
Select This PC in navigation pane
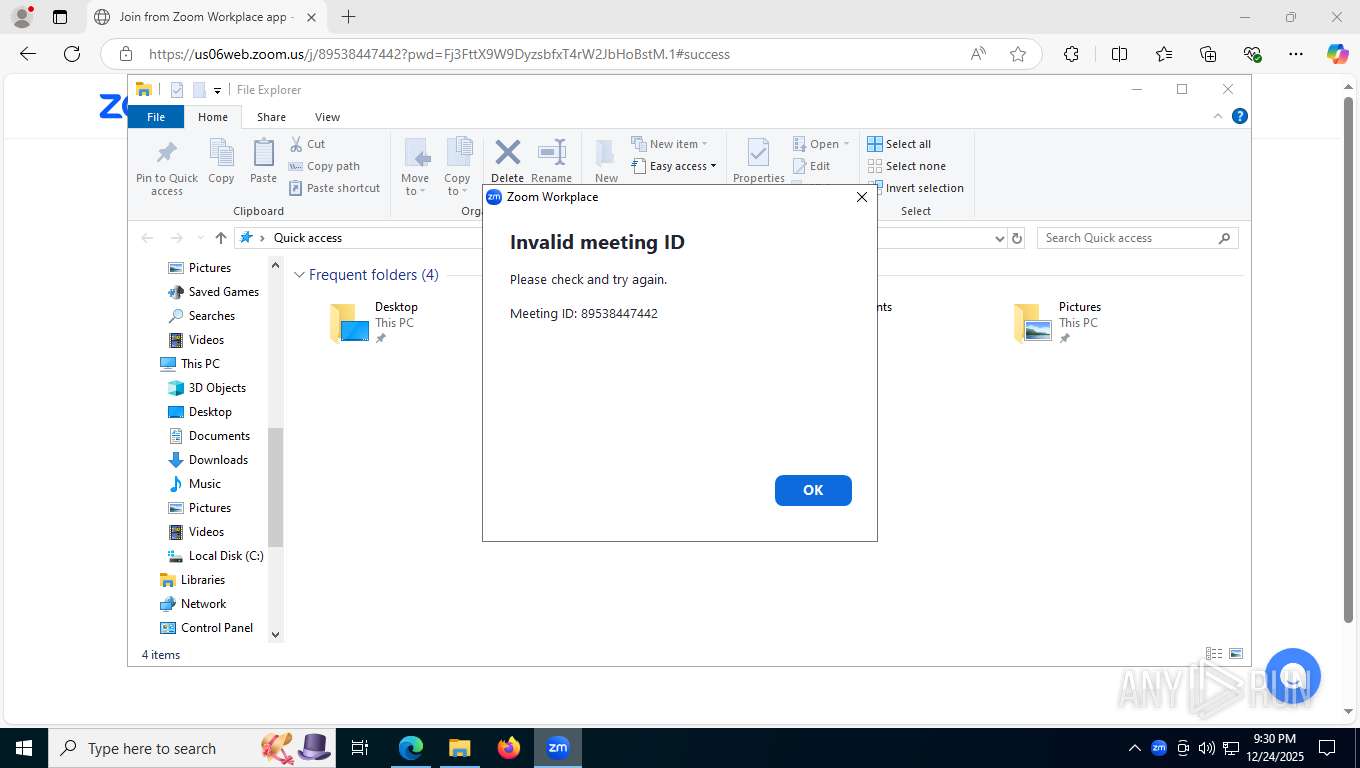click(x=190, y=364)
